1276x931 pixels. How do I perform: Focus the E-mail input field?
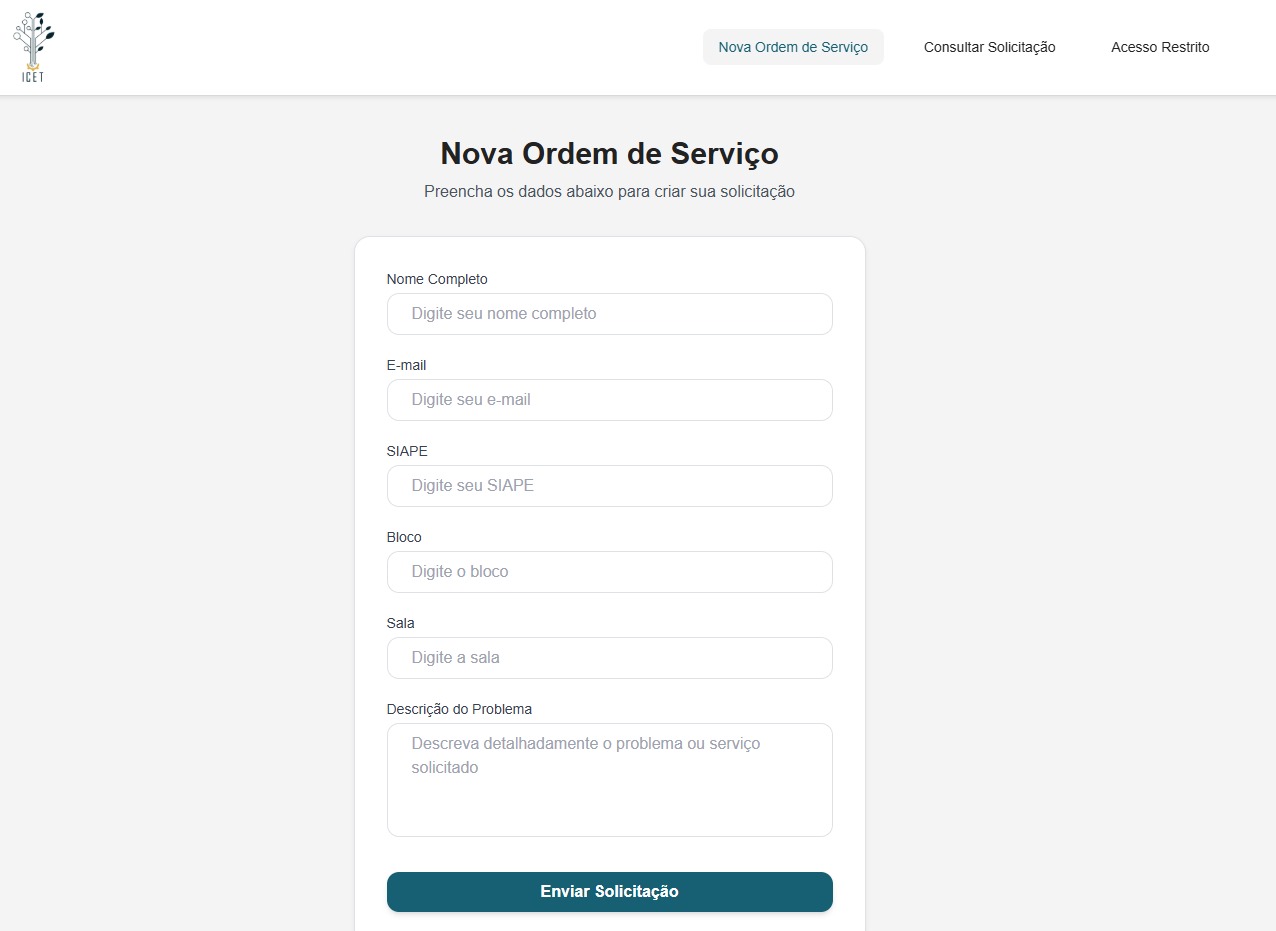609,399
